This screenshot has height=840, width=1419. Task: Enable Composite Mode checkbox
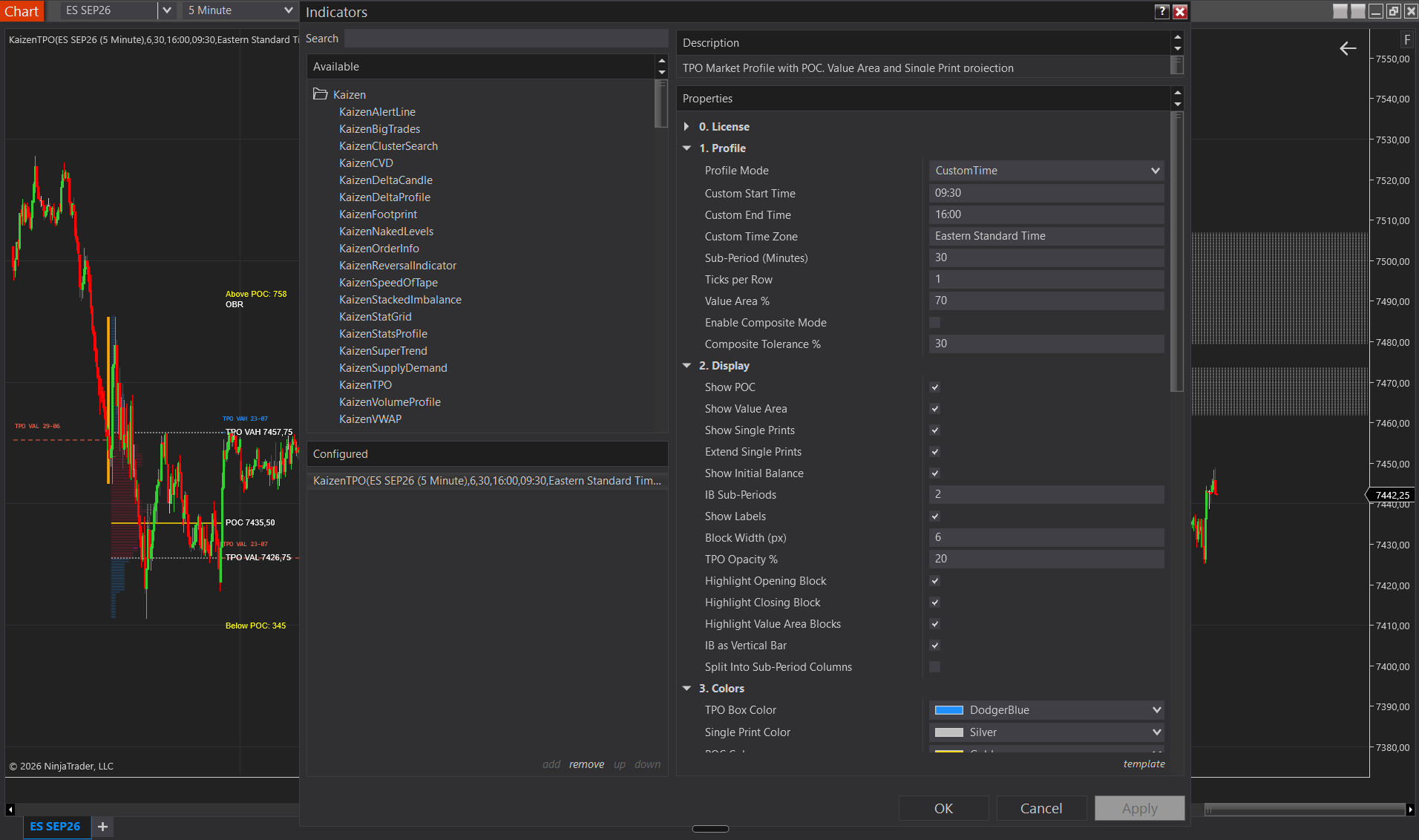(x=935, y=323)
